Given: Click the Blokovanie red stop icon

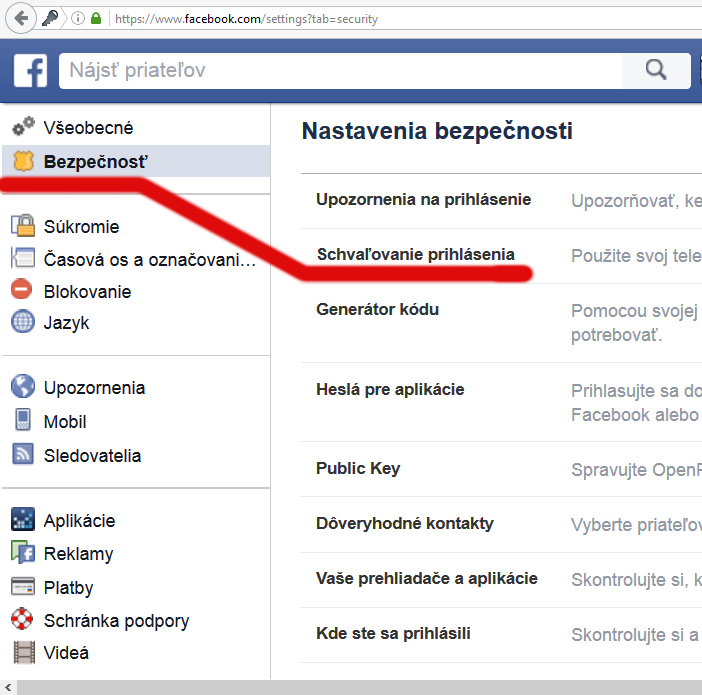Looking at the screenshot, I should [22, 291].
